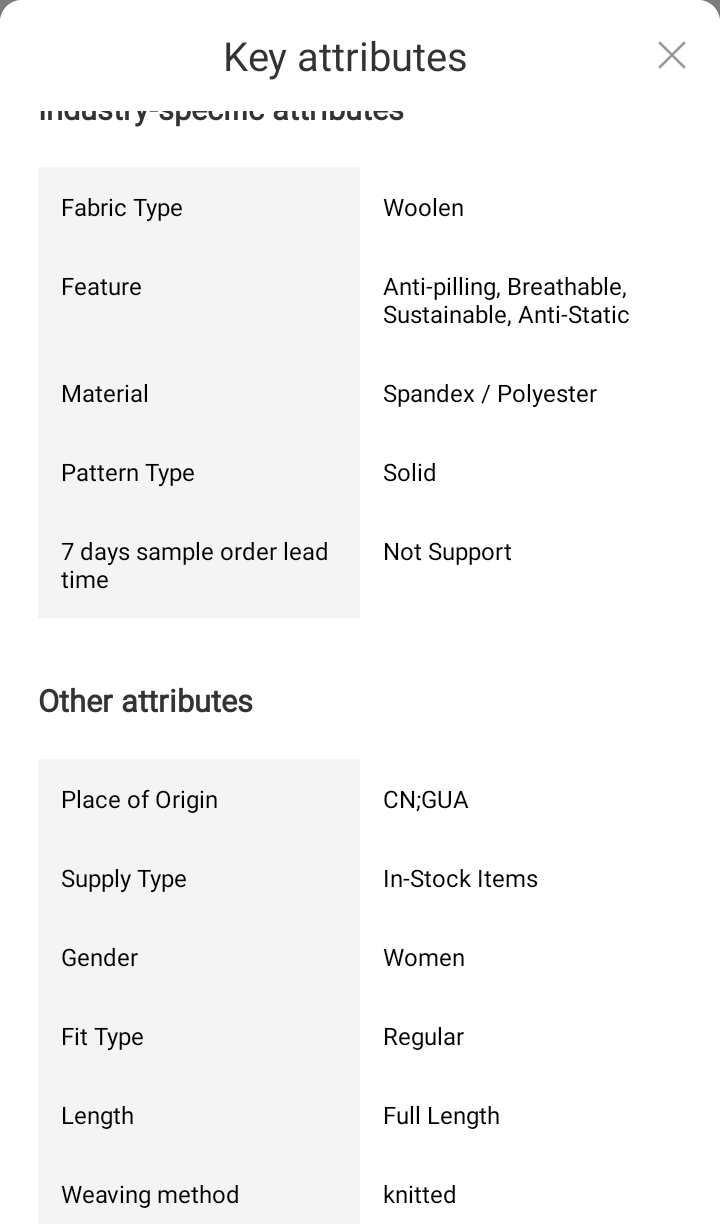Tap the Solid pattern value
Image resolution: width=720 pixels, height=1224 pixels.
pyautogui.click(x=409, y=473)
